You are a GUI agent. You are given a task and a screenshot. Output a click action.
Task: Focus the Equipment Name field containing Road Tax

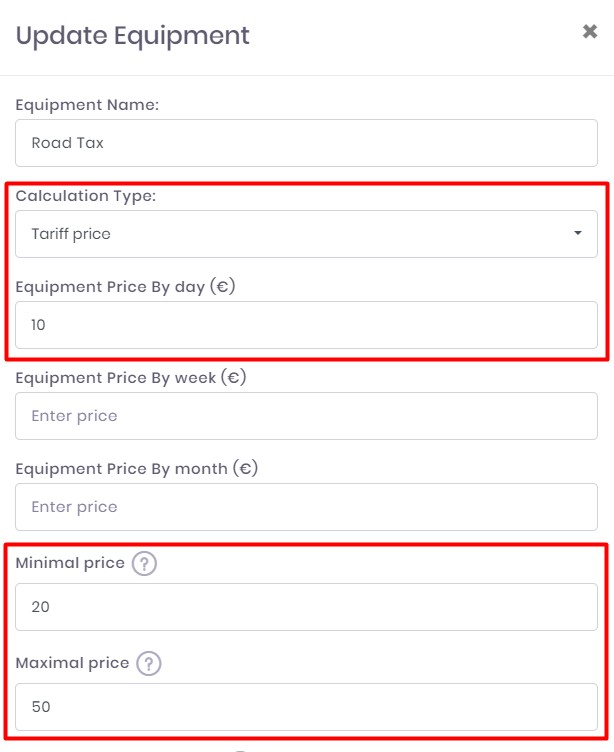click(306, 143)
